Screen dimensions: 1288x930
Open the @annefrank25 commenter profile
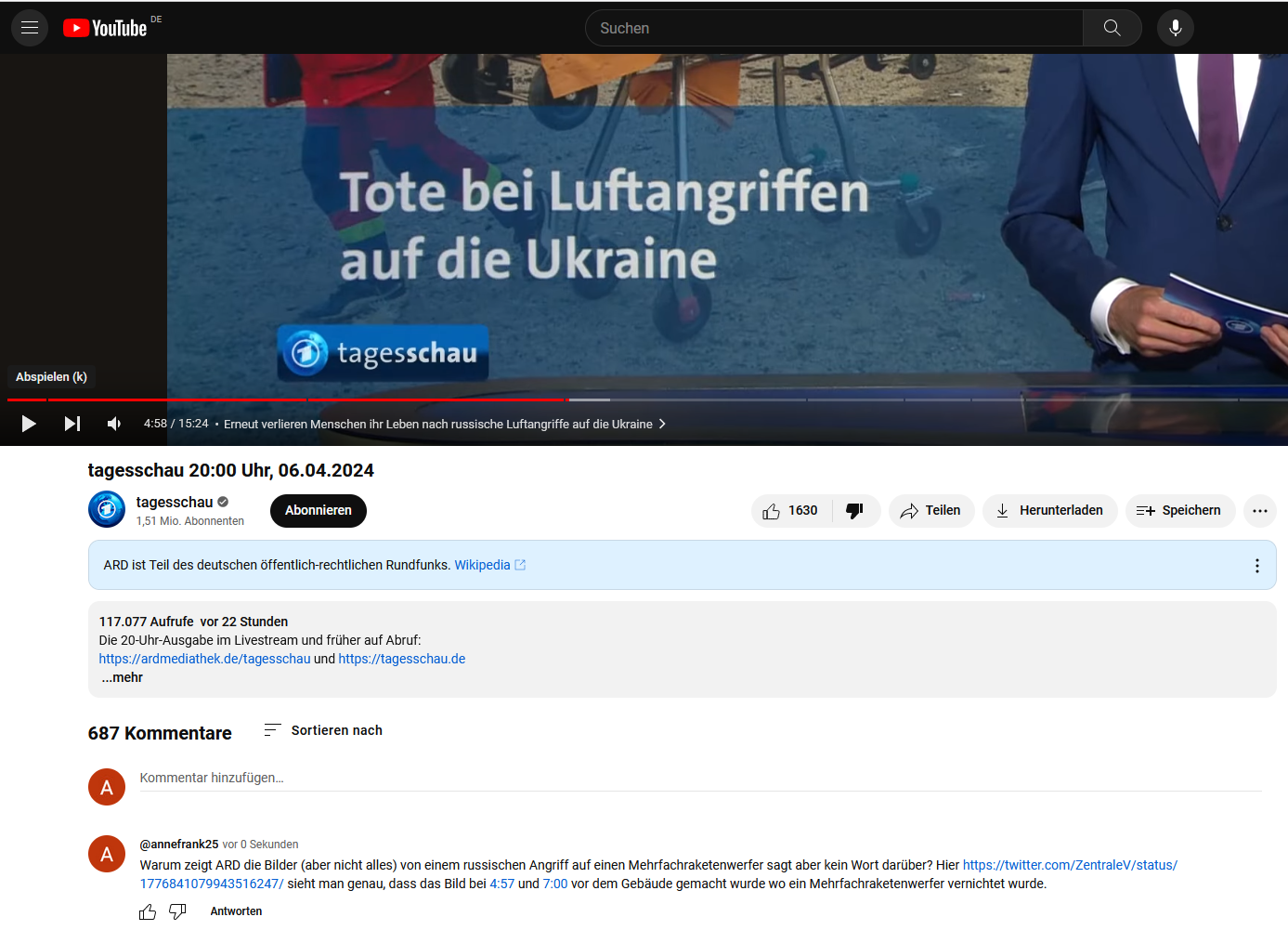pyautogui.click(x=179, y=845)
